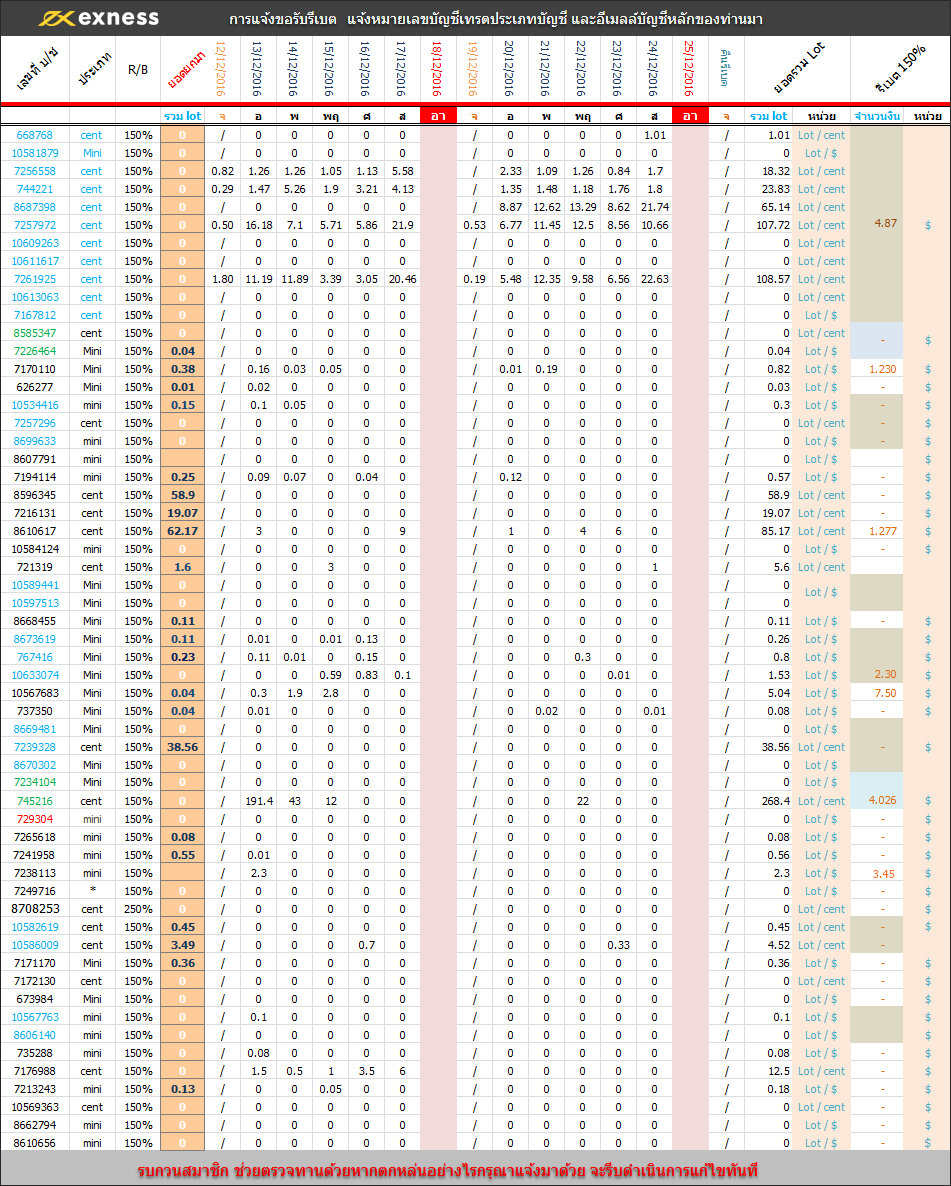Click the lot value 22.63
This screenshot has height=1186, width=951.
pyautogui.click(x=654, y=280)
